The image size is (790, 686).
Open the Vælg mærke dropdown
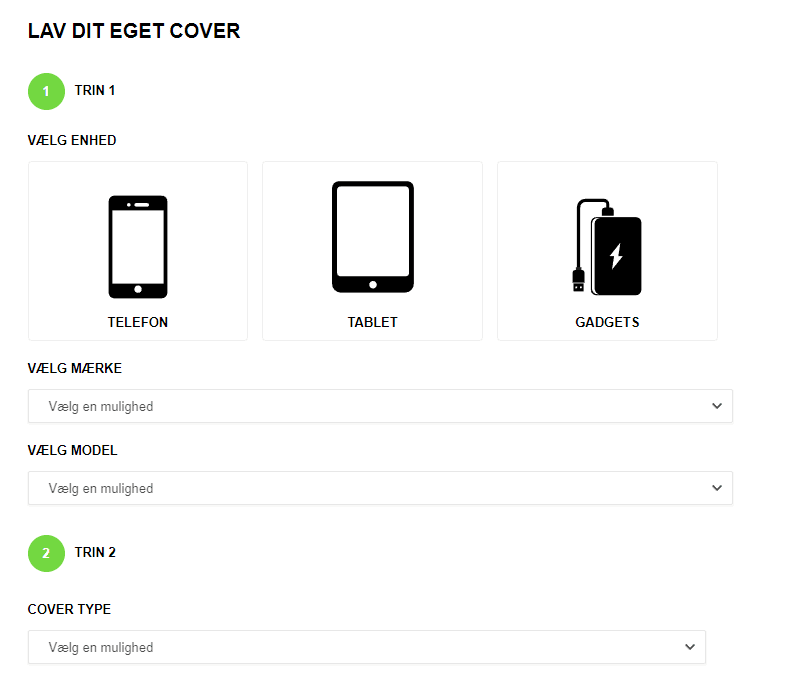[380, 406]
